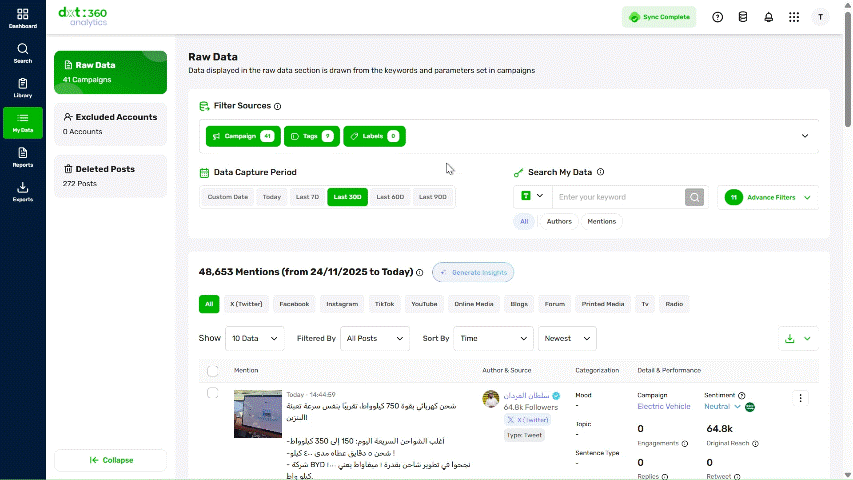Open three-dot menu on first mention
The height and width of the screenshot is (480, 853).
(x=800, y=398)
